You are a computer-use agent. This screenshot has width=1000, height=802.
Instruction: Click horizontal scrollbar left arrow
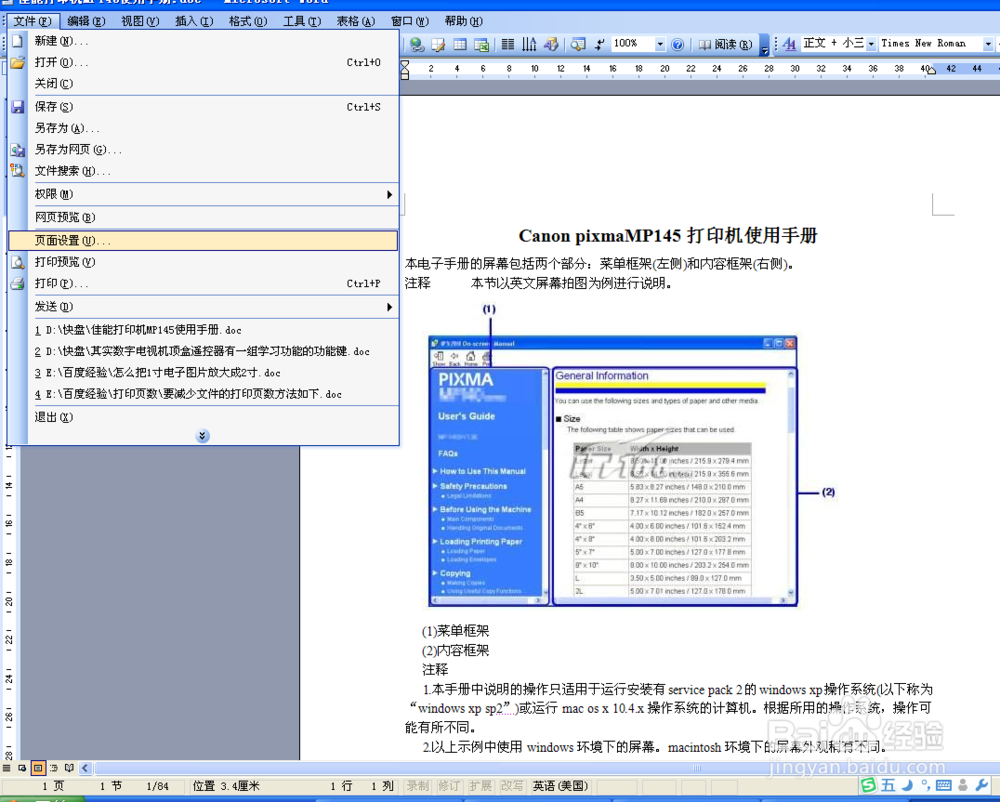[x=85, y=768]
